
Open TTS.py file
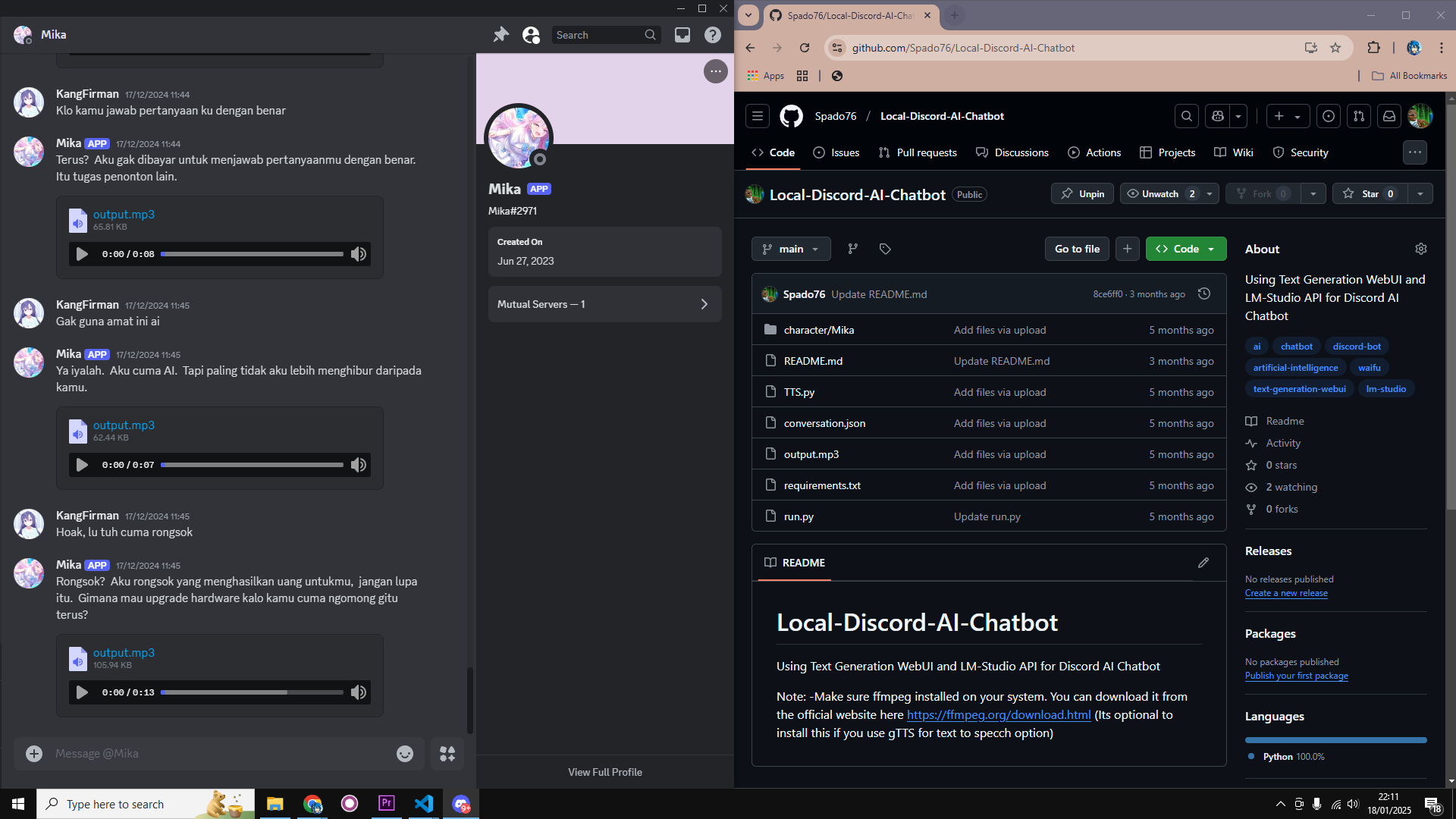(x=799, y=392)
